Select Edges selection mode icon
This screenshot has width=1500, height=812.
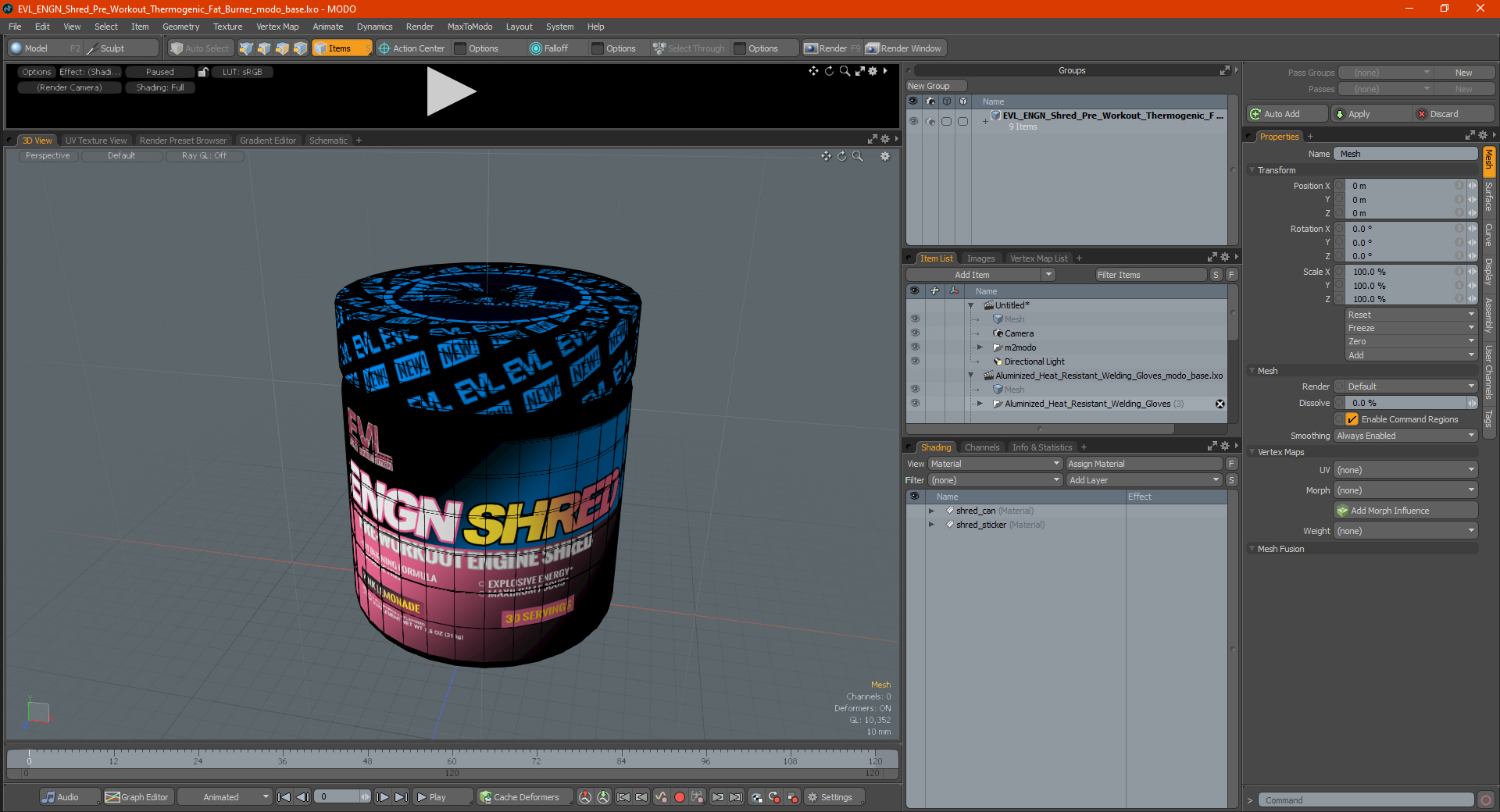264,48
